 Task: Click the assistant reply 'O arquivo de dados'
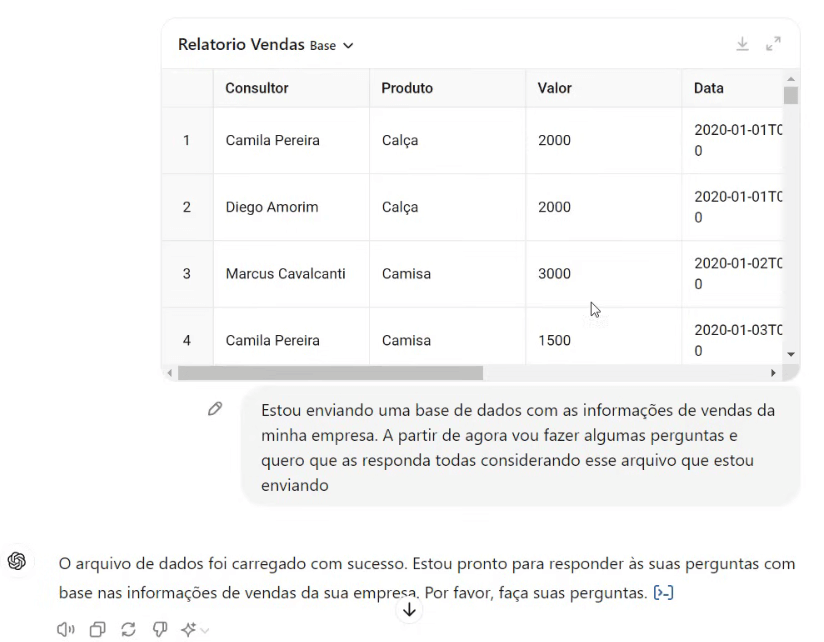pyautogui.click(x=427, y=578)
